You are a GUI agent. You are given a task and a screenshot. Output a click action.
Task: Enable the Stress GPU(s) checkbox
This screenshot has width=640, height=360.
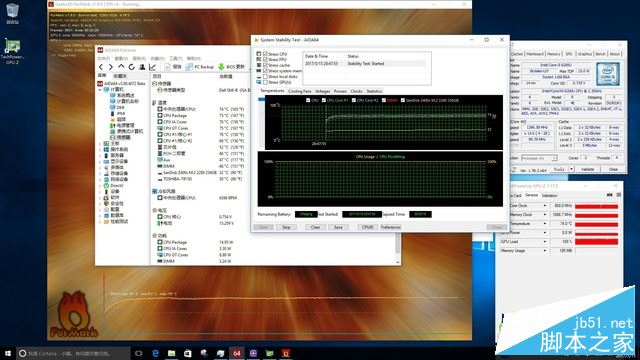[x=265, y=82]
